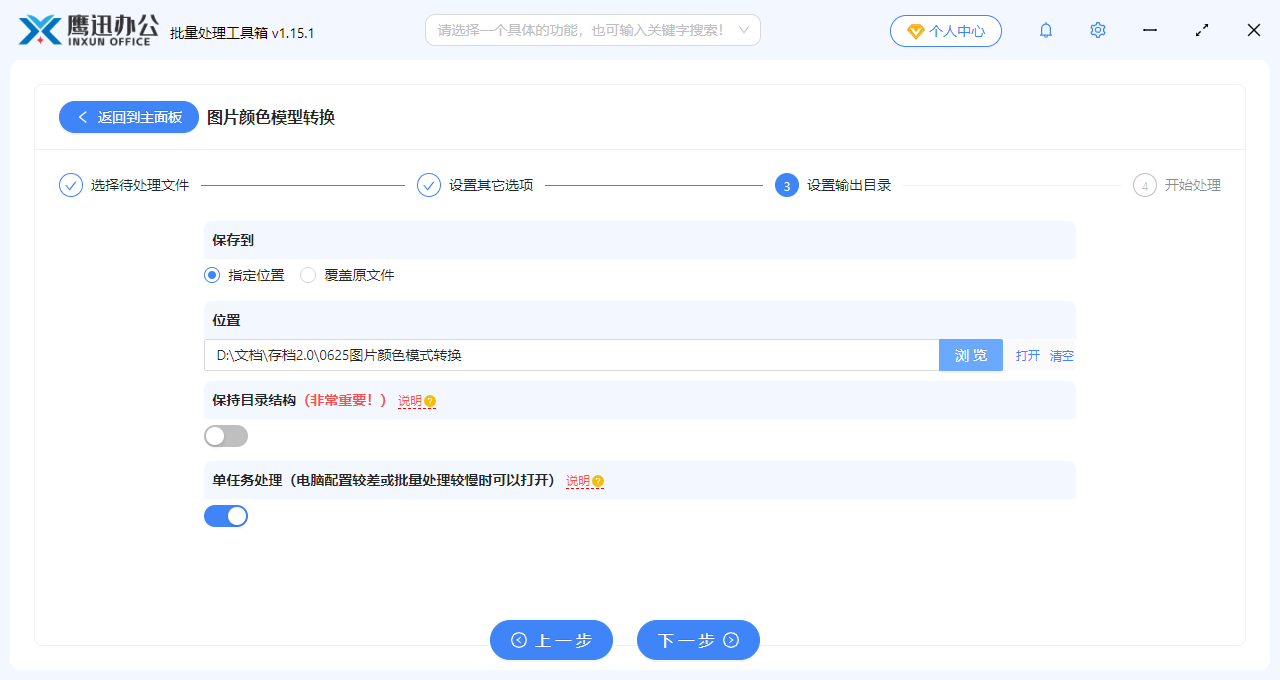Click 打开 link to open folder
Image resolution: width=1280 pixels, height=680 pixels.
[1028, 355]
